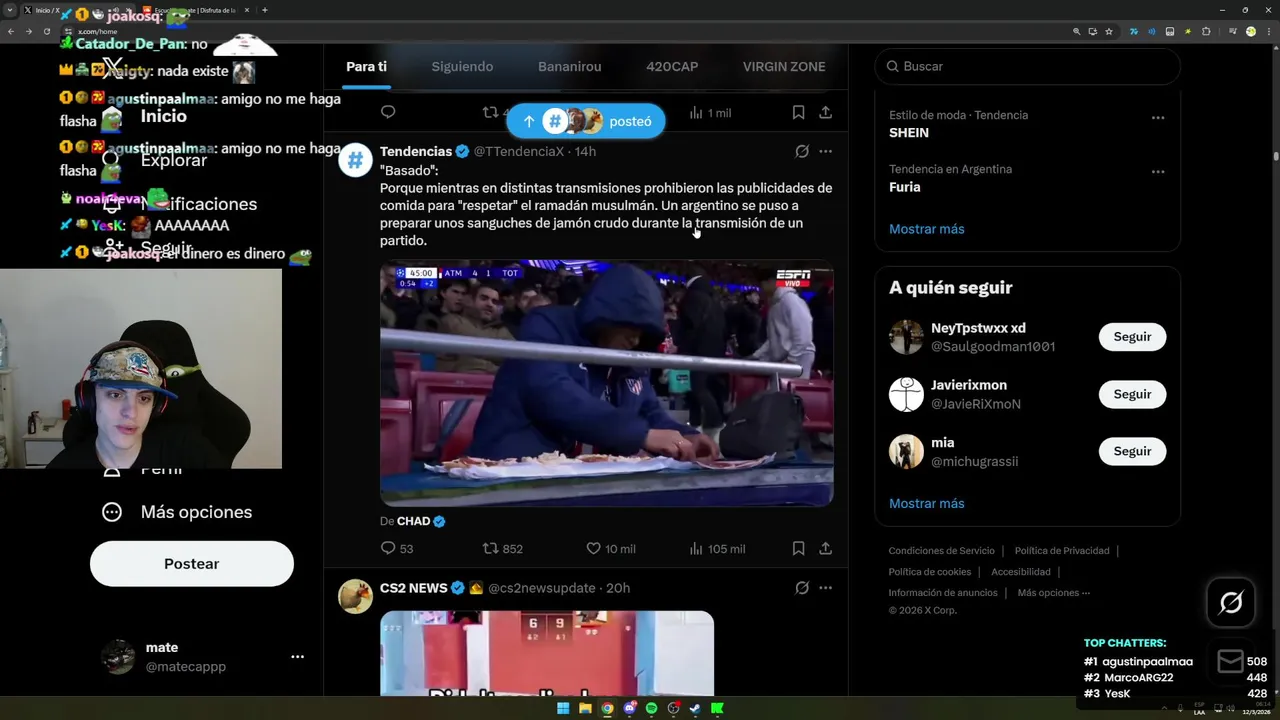
Task: Open options for Furia trend
Action: (1157, 172)
